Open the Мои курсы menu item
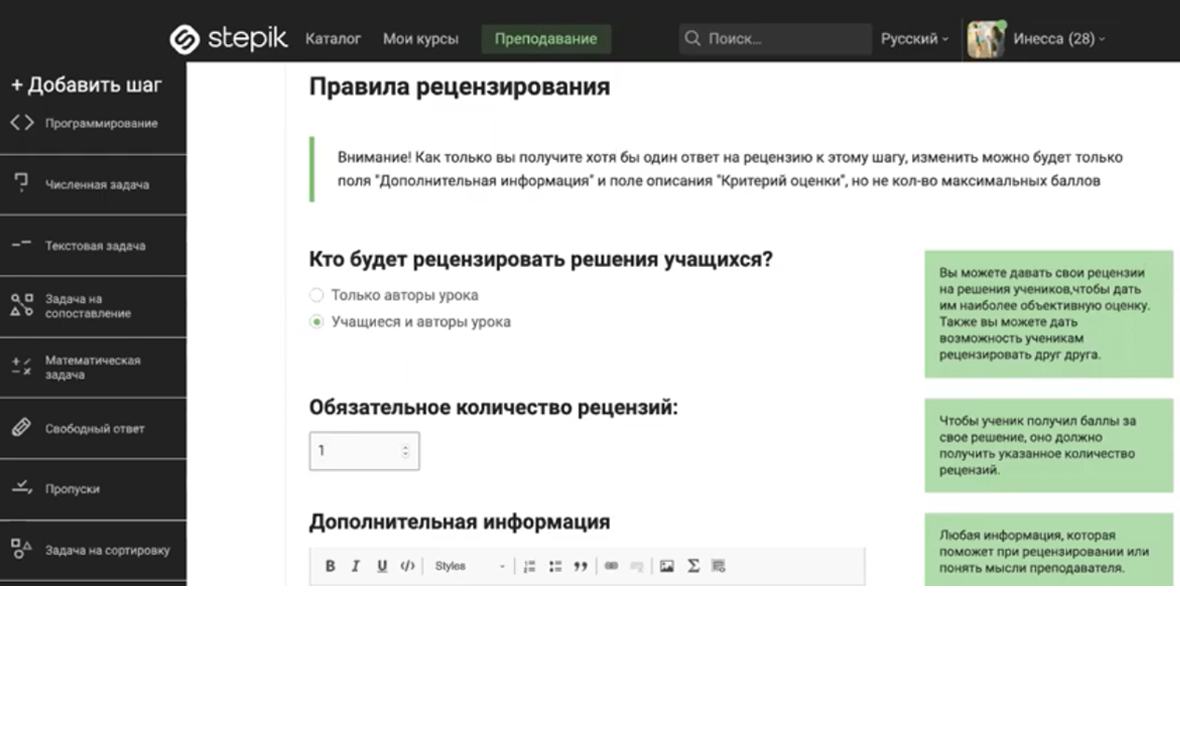This screenshot has width=1180, height=730. (x=420, y=39)
